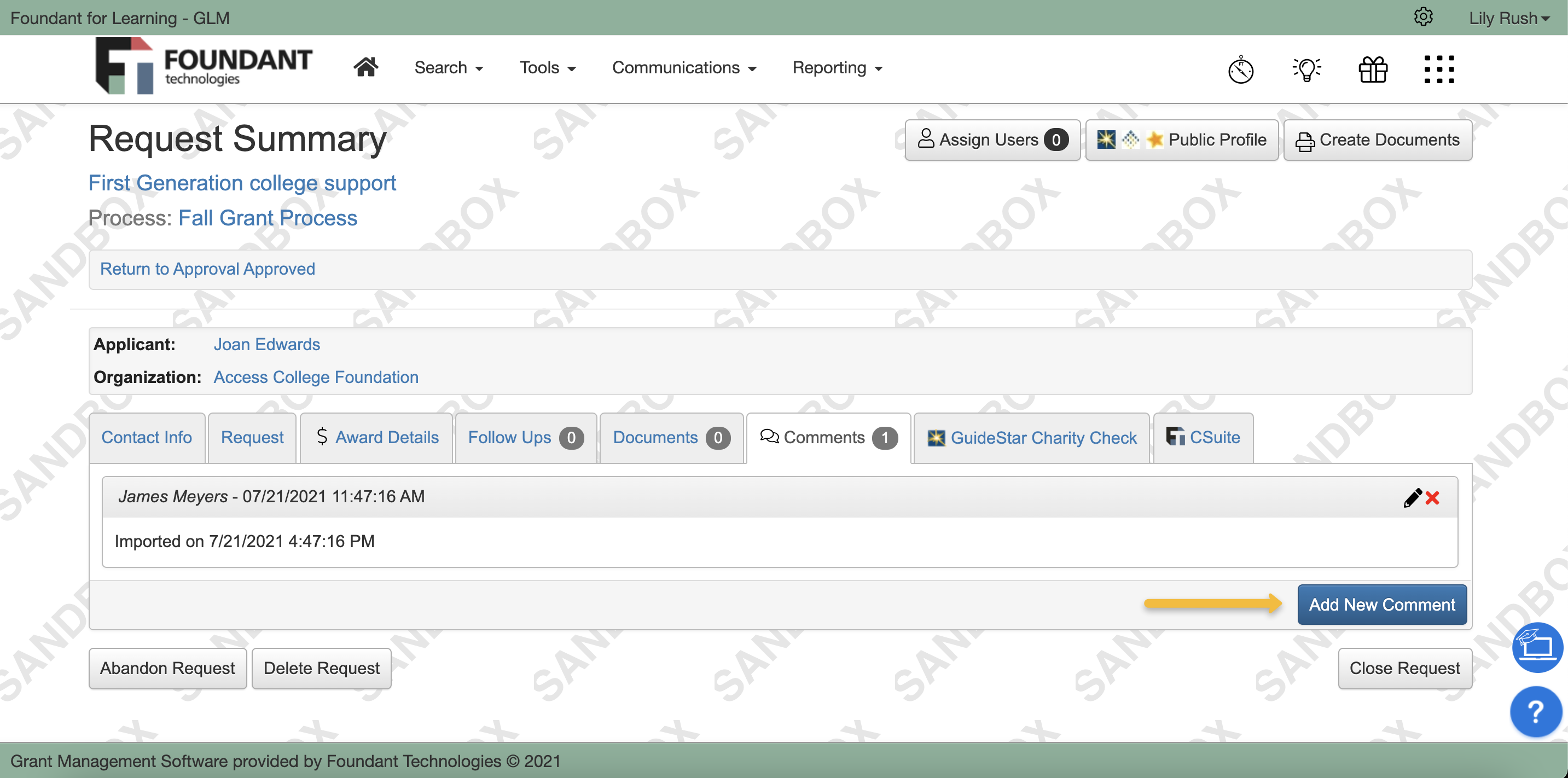Open the lightbulb ideas icon
This screenshot has height=778, width=1568.
click(x=1307, y=69)
